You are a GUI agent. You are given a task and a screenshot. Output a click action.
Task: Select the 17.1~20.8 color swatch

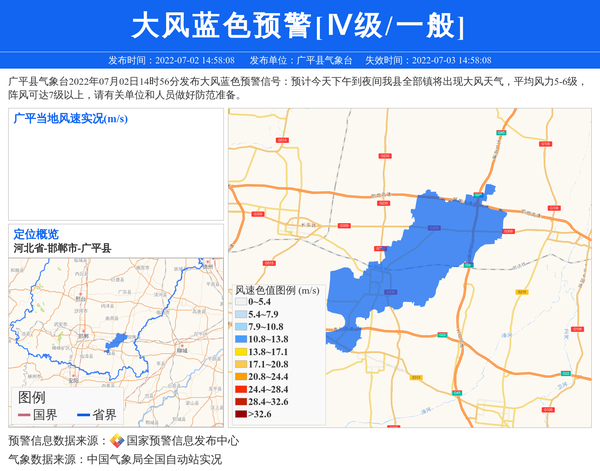241,364
